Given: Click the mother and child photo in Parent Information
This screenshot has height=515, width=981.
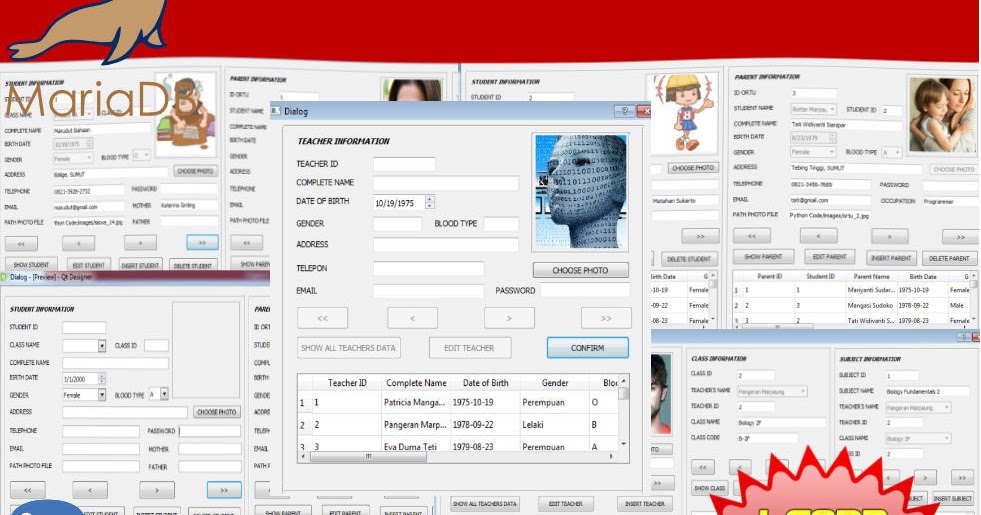Looking at the screenshot, I should pos(942,115).
